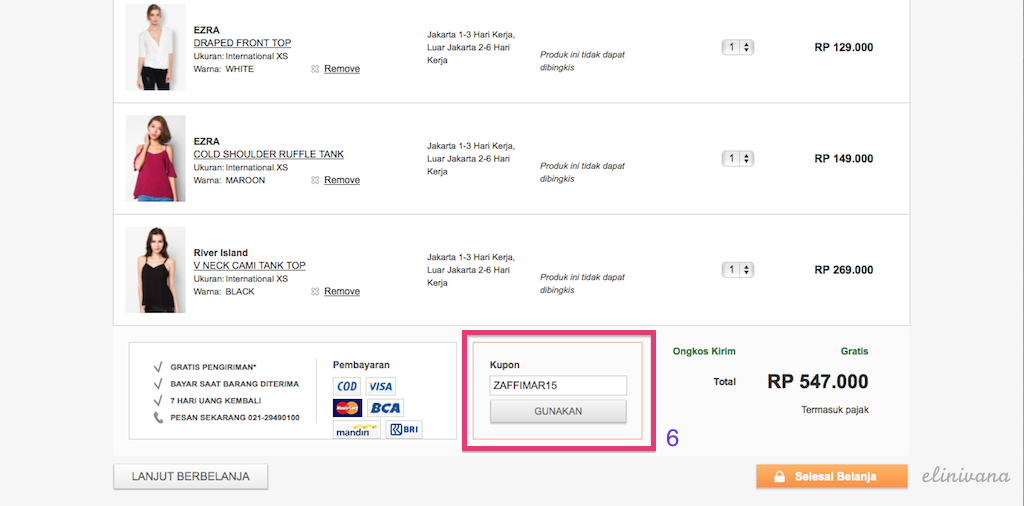Click the price RP 129.000
Viewport: 1024px width, 506px height.
coord(844,47)
